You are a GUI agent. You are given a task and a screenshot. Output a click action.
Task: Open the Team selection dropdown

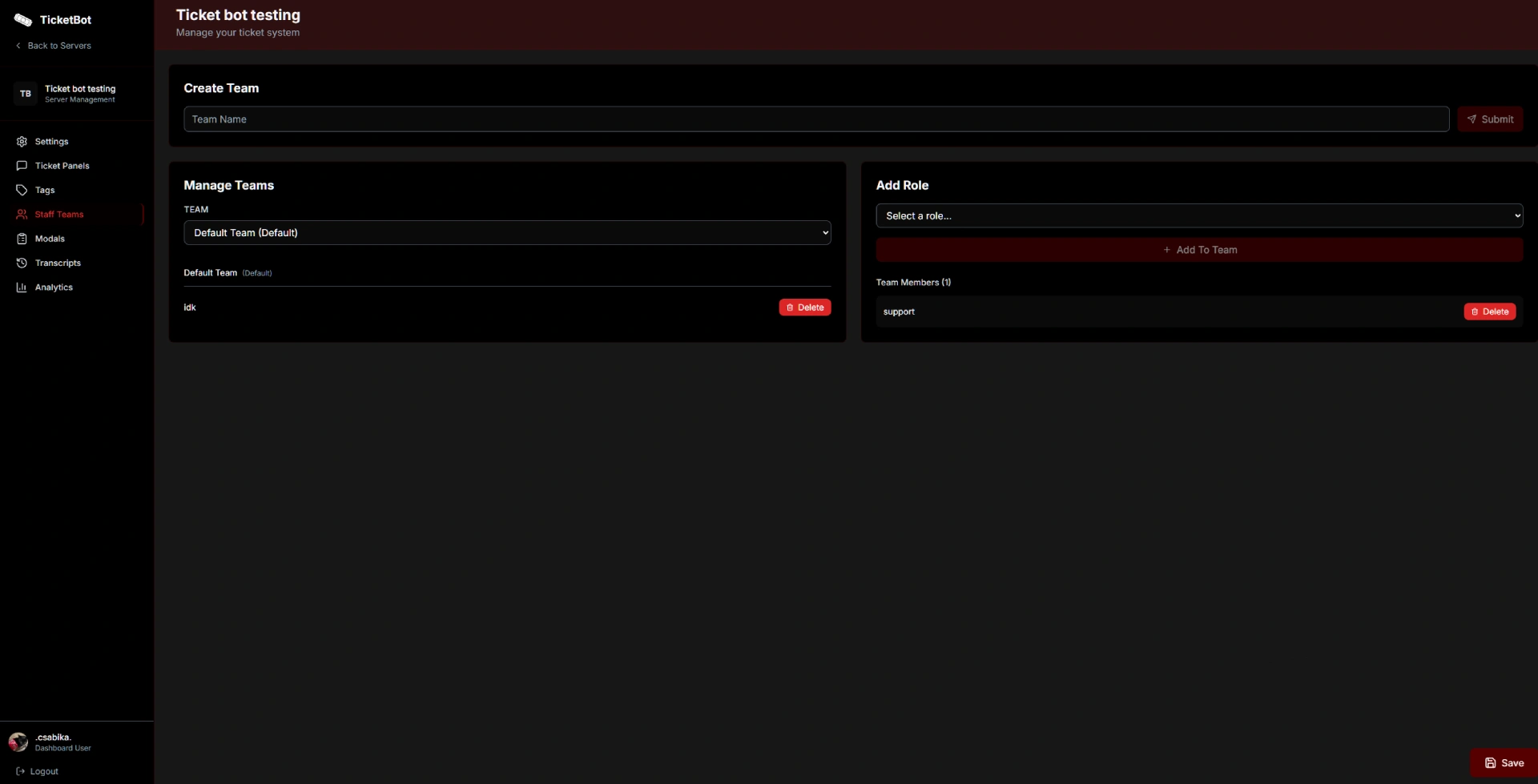[507, 233]
